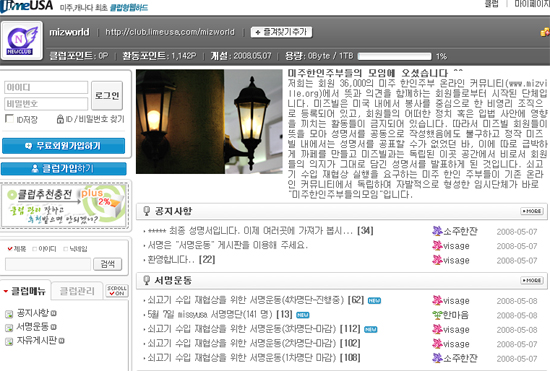Click the 용량: 0Byte / 1TB text
The image size is (550, 371).
[x=319, y=56]
